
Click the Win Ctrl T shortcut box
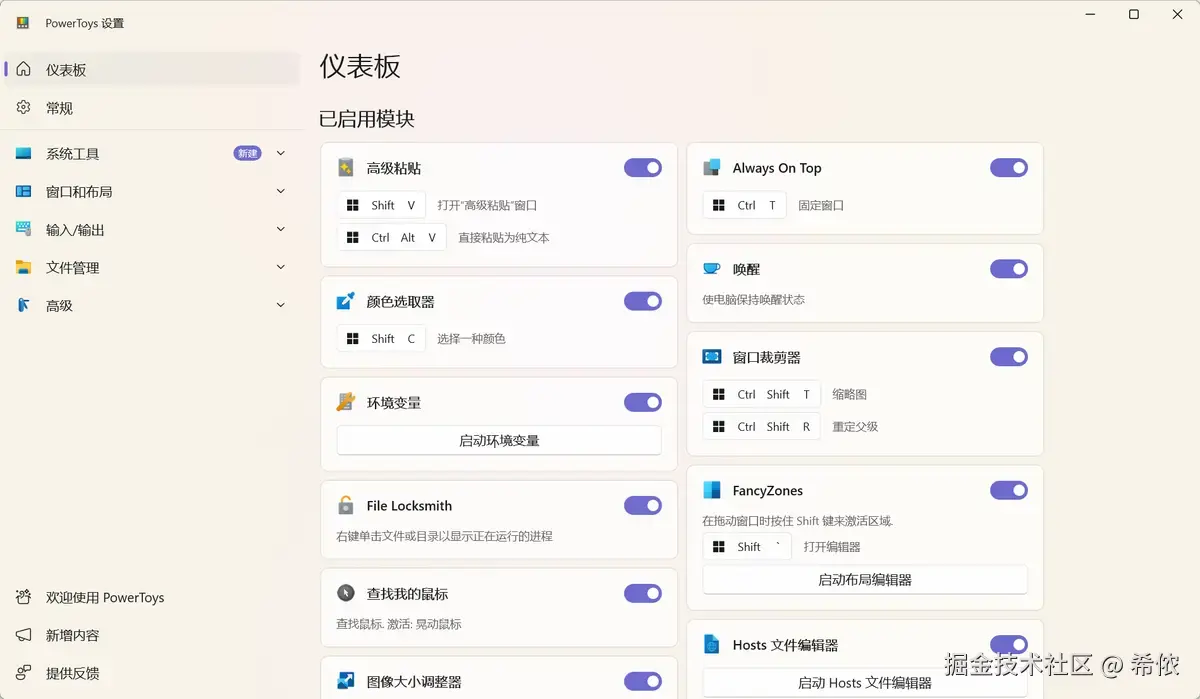tap(745, 205)
